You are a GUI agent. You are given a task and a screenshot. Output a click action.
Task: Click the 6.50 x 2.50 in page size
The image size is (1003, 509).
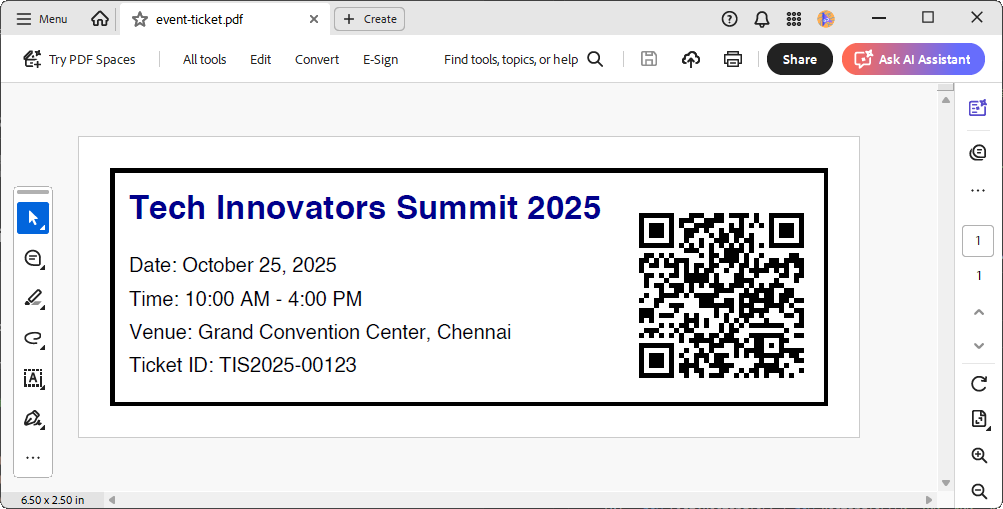[x=52, y=500]
